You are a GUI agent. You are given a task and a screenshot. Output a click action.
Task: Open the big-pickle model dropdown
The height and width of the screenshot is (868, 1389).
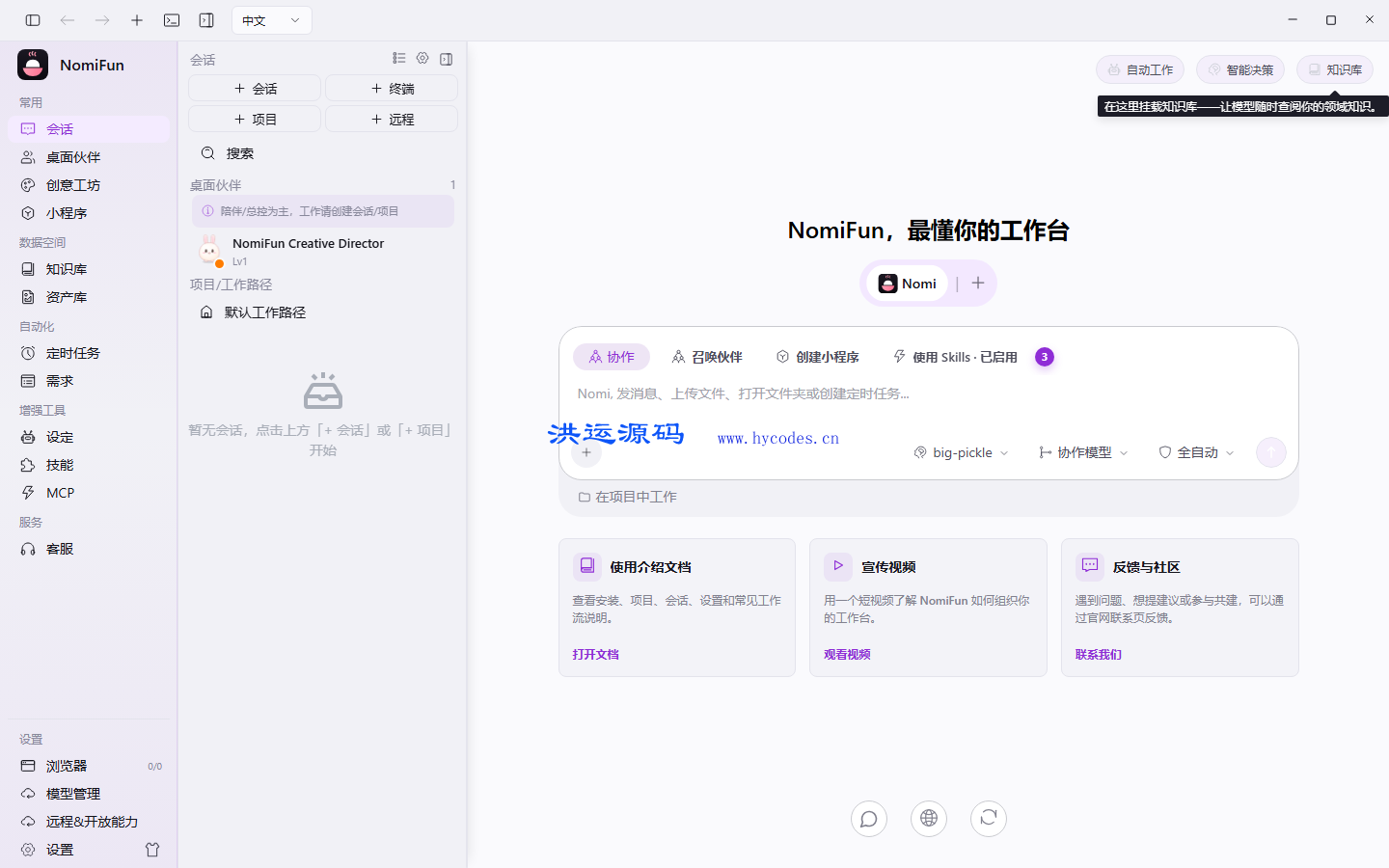[x=961, y=452]
